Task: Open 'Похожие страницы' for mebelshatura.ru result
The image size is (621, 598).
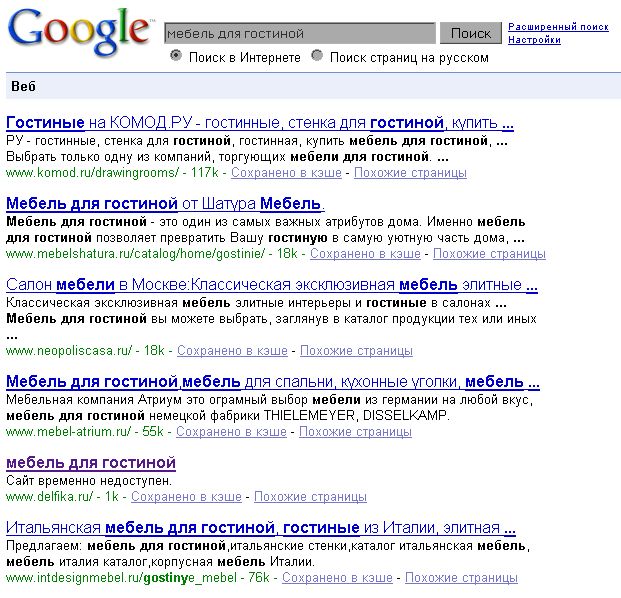Action: tap(489, 253)
